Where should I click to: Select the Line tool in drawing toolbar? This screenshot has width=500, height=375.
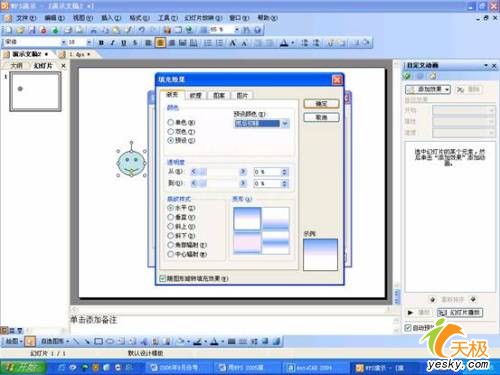(x=76, y=341)
